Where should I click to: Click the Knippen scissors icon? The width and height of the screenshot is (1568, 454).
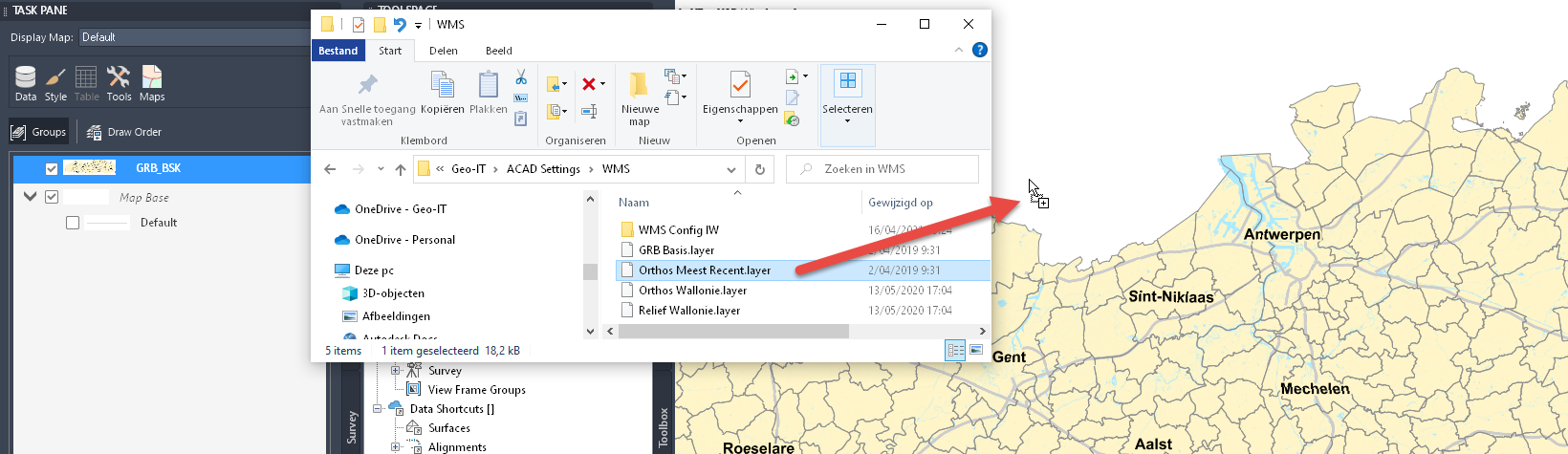pos(521,76)
